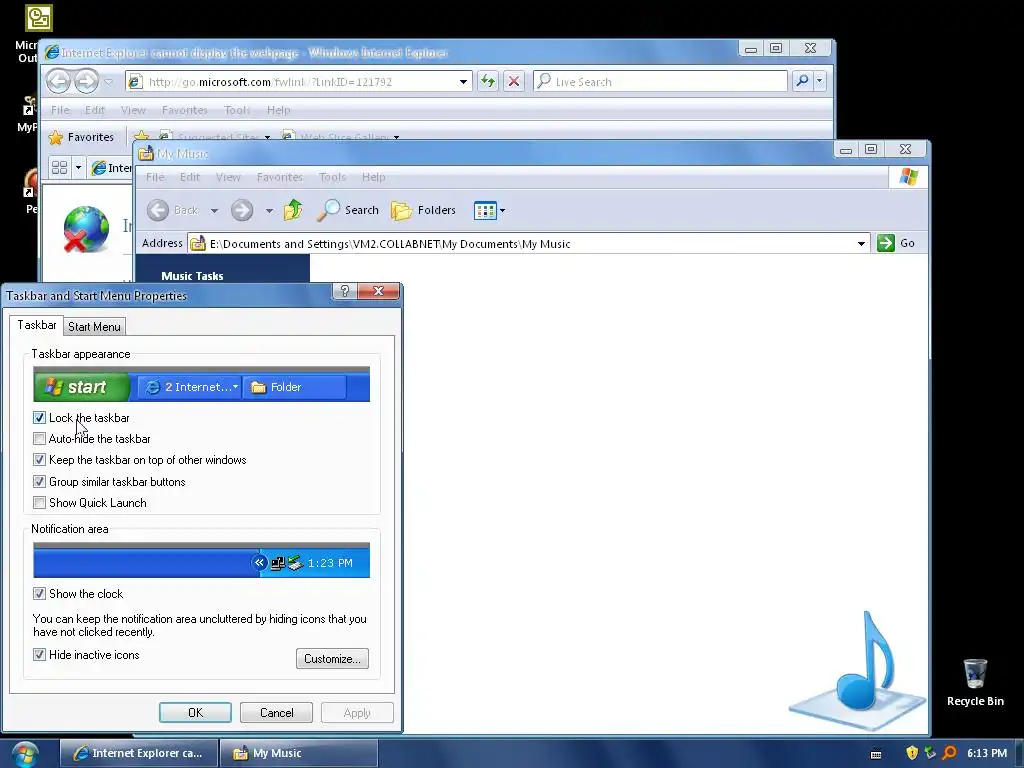This screenshot has width=1024, height=768.
Task: Enable Show Quick Launch
Action: click(x=39, y=502)
